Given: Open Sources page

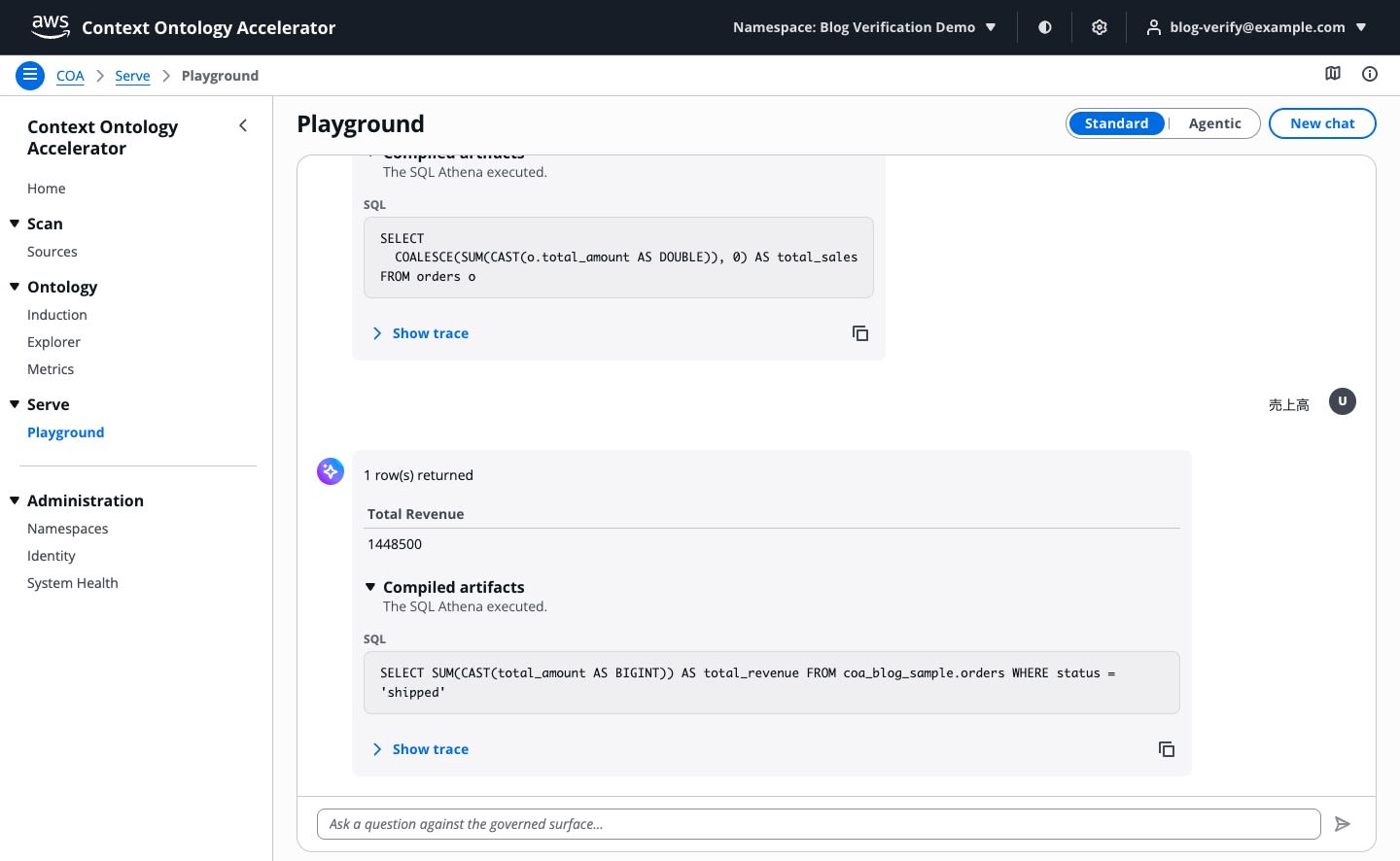Looking at the screenshot, I should (x=52, y=252).
